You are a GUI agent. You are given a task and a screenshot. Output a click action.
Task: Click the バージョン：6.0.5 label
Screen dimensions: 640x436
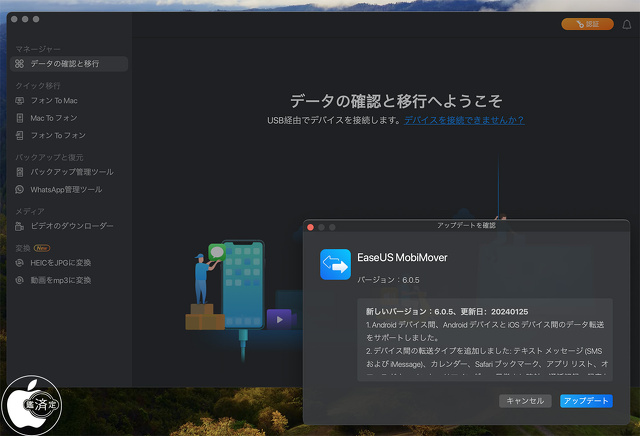coord(388,280)
